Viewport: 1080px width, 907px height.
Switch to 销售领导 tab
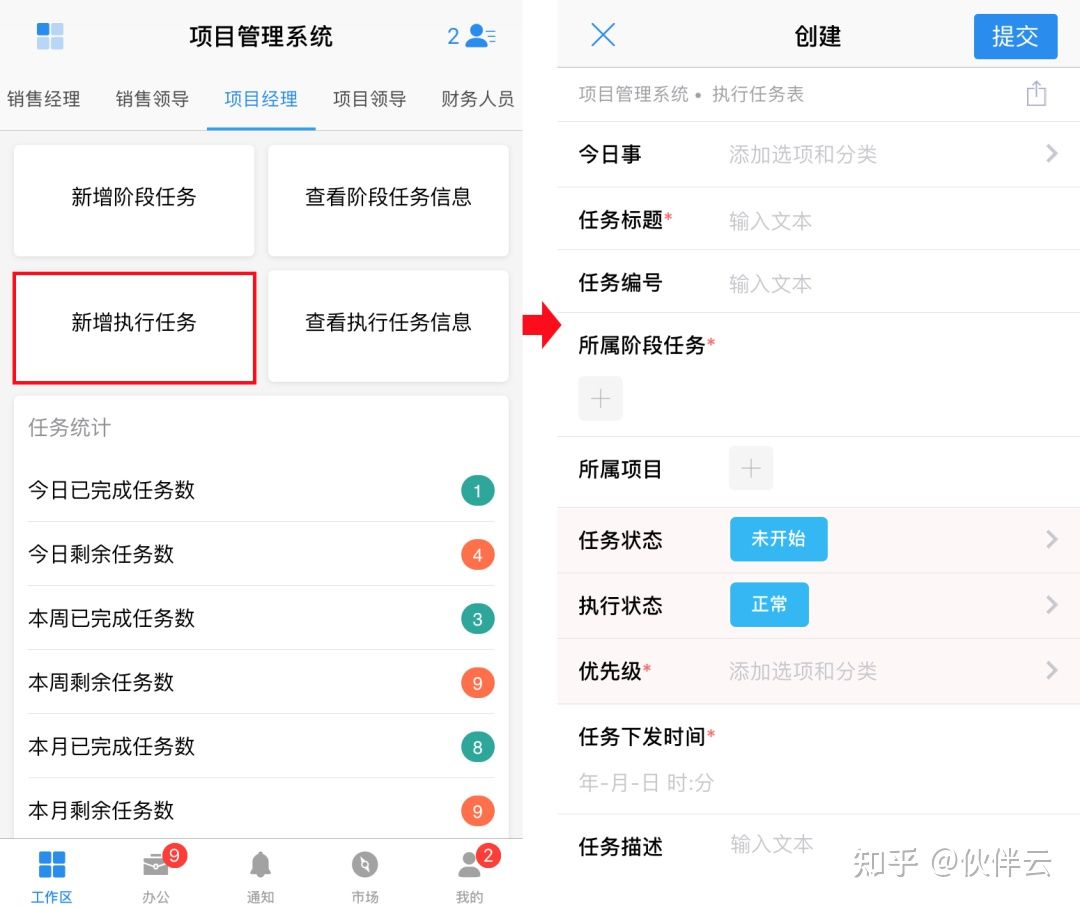[152, 99]
